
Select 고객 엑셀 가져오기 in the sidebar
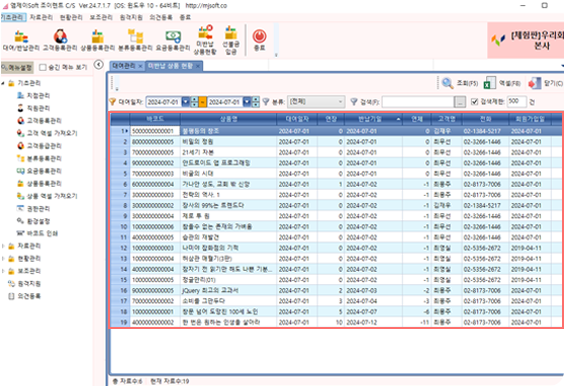click(x=47, y=133)
